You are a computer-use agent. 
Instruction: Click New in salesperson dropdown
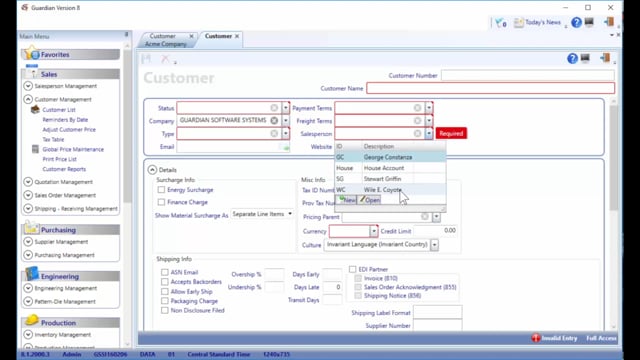pos(346,200)
